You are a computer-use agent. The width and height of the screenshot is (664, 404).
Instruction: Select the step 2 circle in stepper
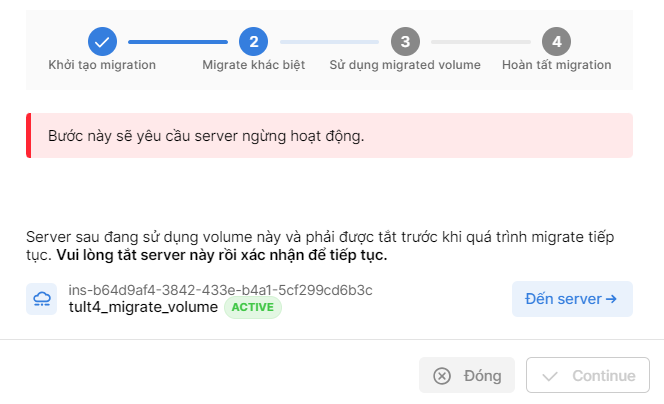coord(253,41)
